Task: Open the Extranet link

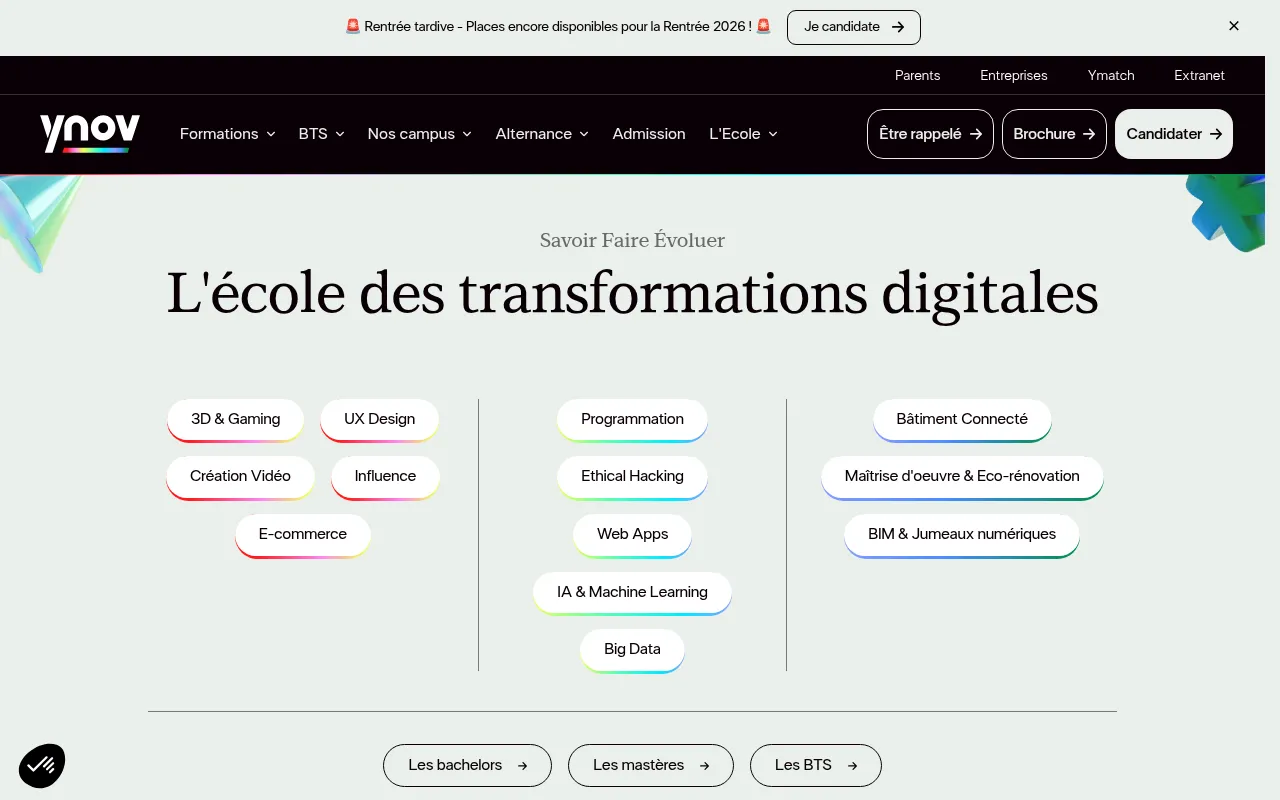Action: click(x=1199, y=75)
